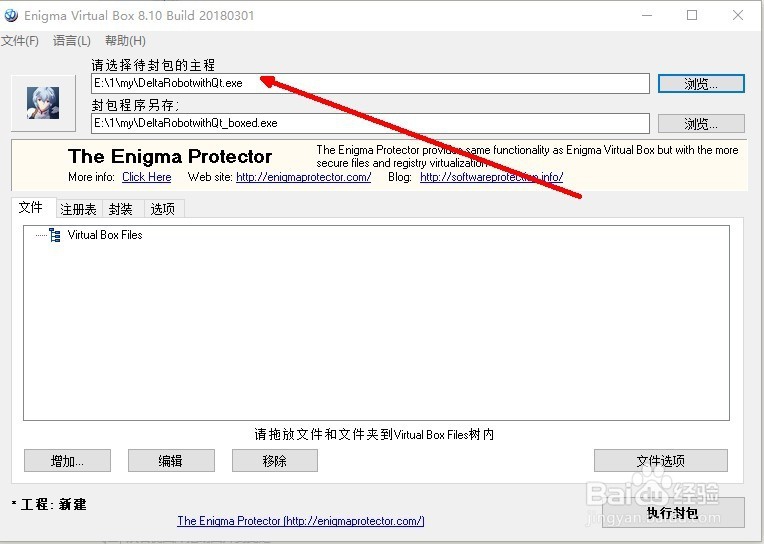Minimize the Enigma Virtual Box window
764x544 pixels.
tap(647, 15)
